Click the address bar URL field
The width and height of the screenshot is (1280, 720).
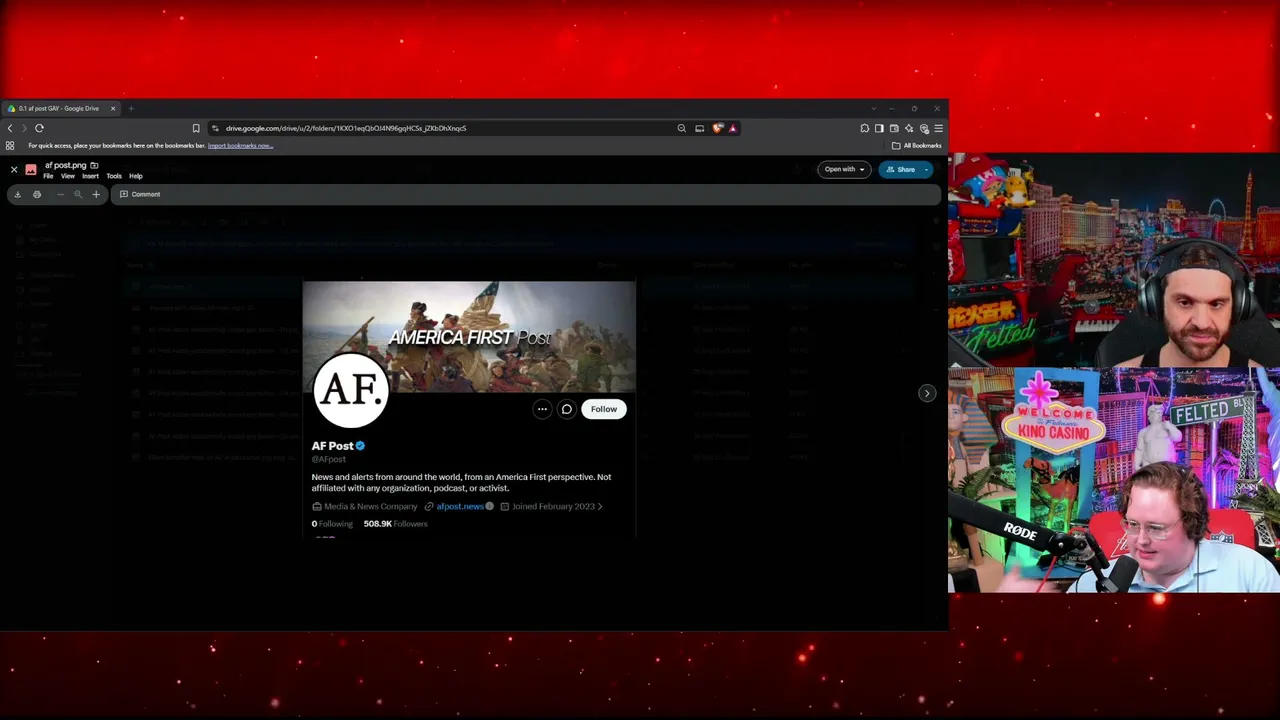[x=440, y=128]
